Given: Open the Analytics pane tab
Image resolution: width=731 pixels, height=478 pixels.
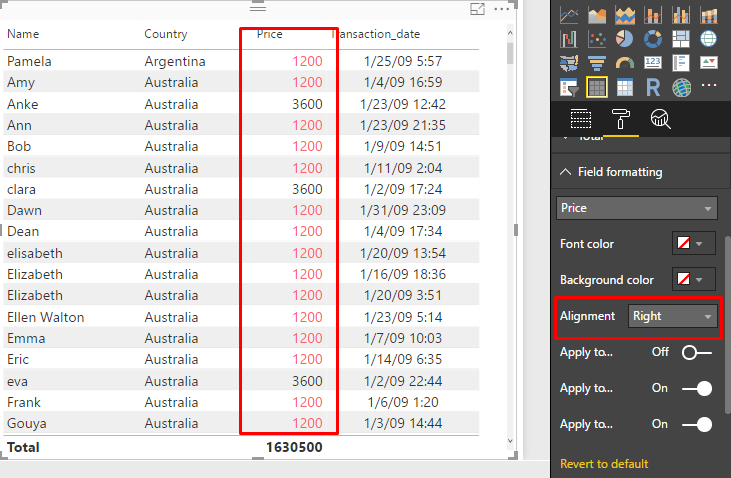Looking at the screenshot, I should click(x=660, y=120).
